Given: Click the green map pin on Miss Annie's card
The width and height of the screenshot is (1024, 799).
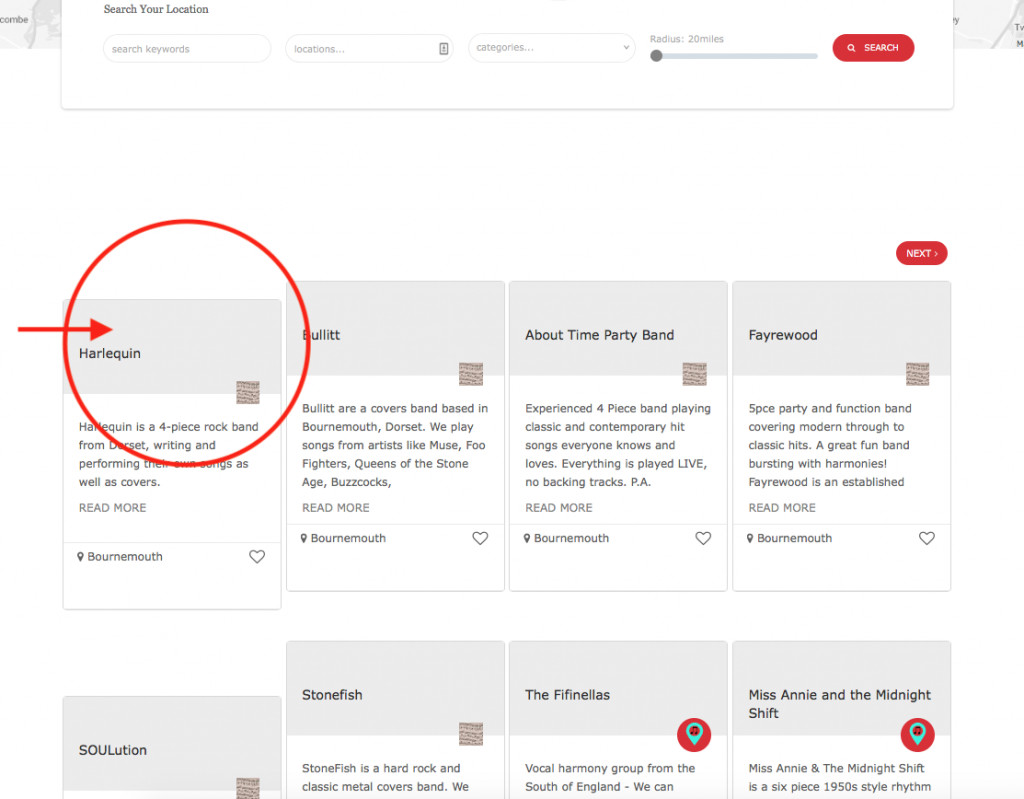Looking at the screenshot, I should pyautogui.click(x=917, y=734).
